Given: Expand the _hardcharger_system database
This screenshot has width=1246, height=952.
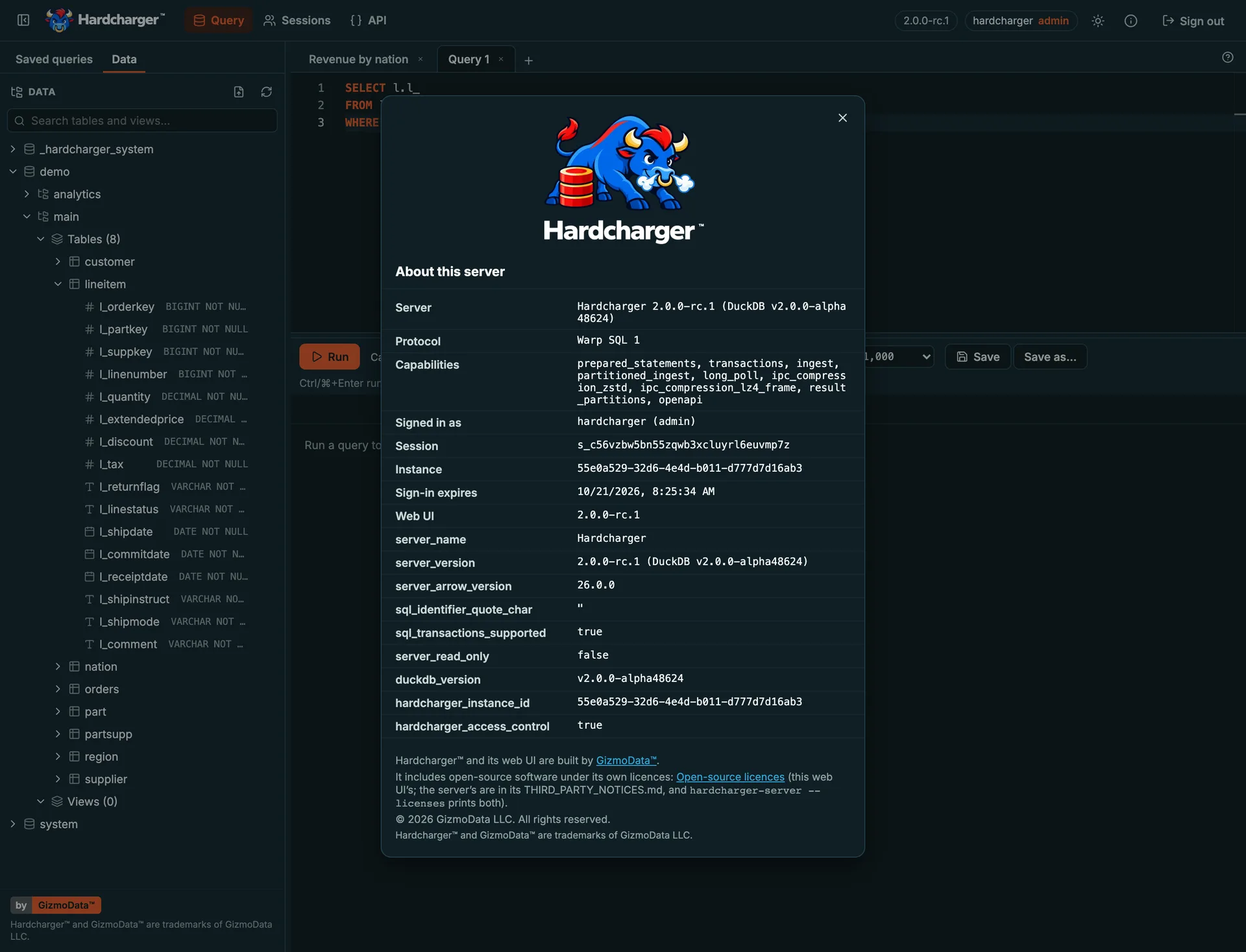Looking at the screenshot, I should [13, 149].
